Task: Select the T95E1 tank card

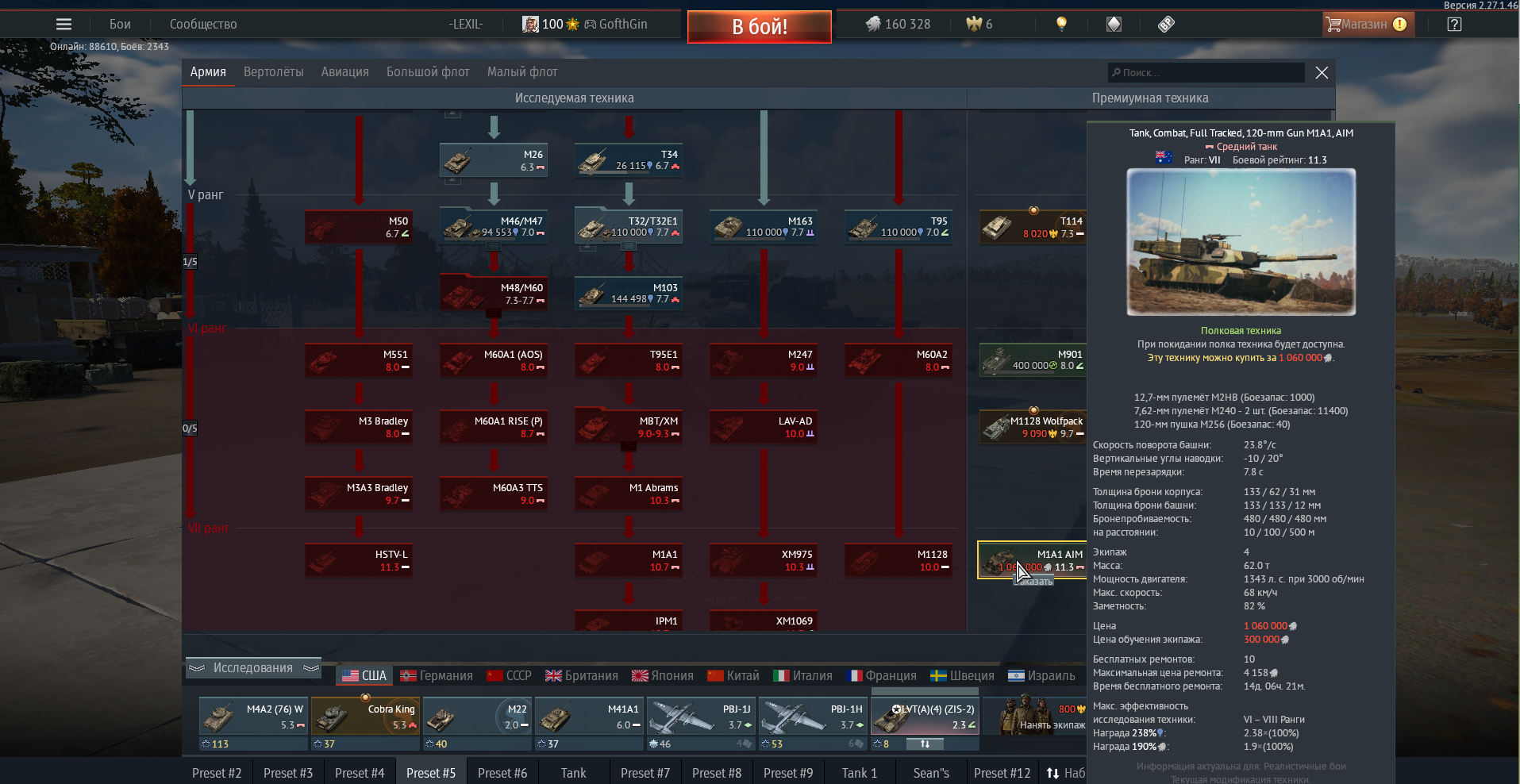Action: 629,360
